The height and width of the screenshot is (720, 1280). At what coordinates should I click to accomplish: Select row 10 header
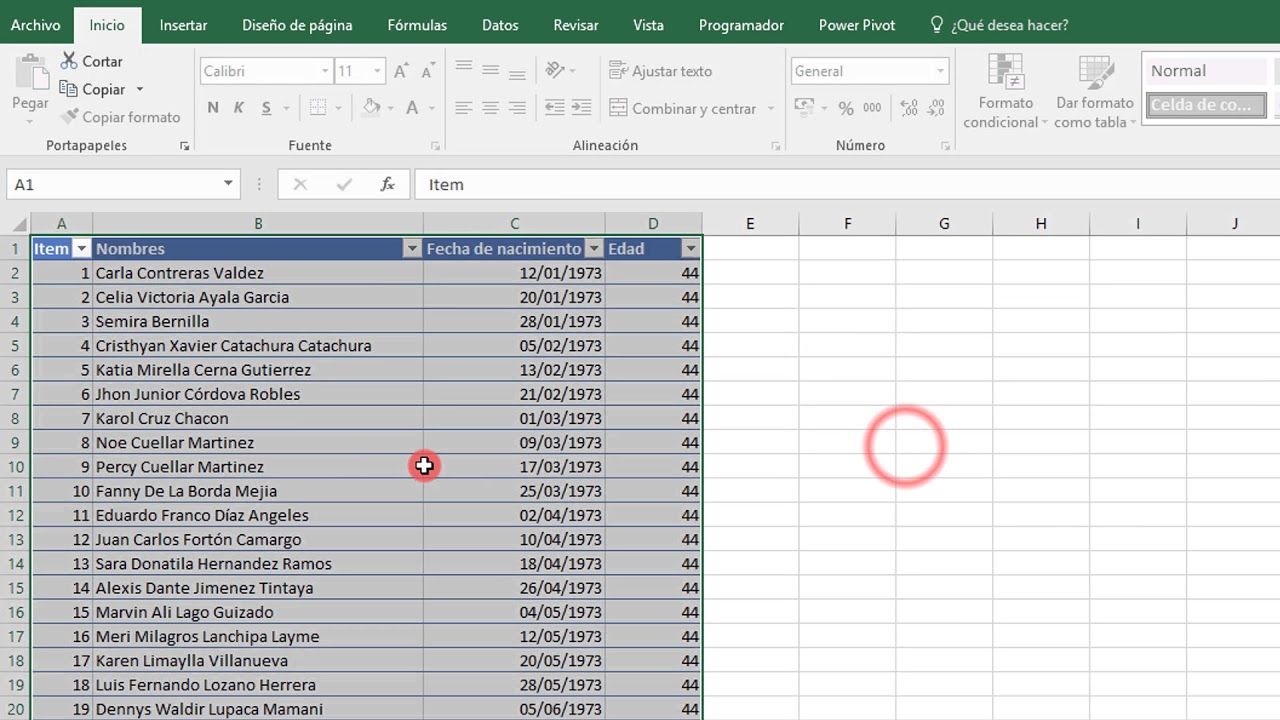(15, 467)
